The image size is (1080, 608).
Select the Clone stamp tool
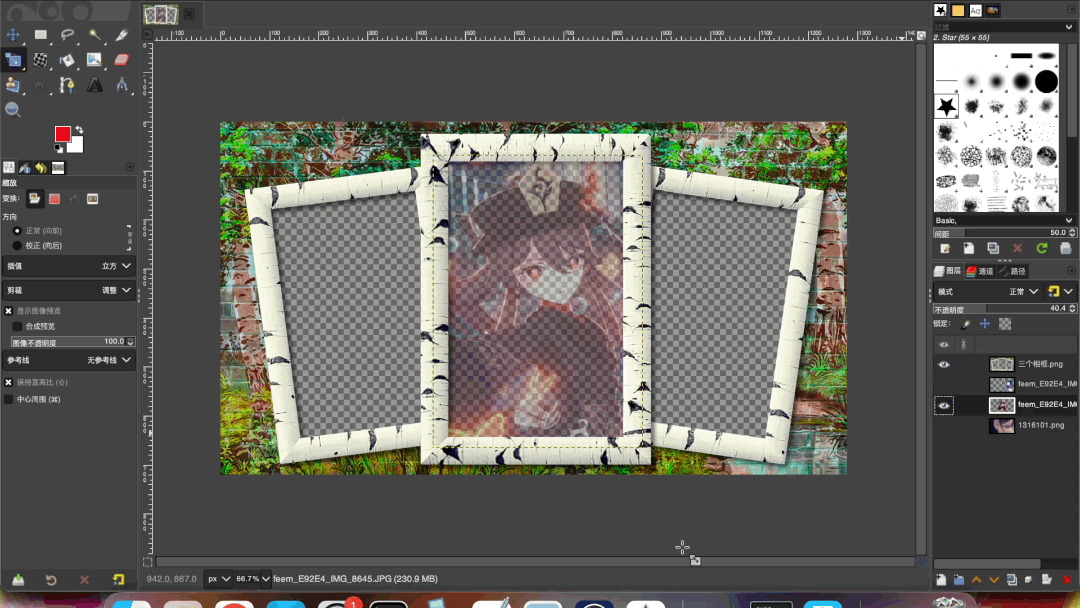[x=13, y=85]
